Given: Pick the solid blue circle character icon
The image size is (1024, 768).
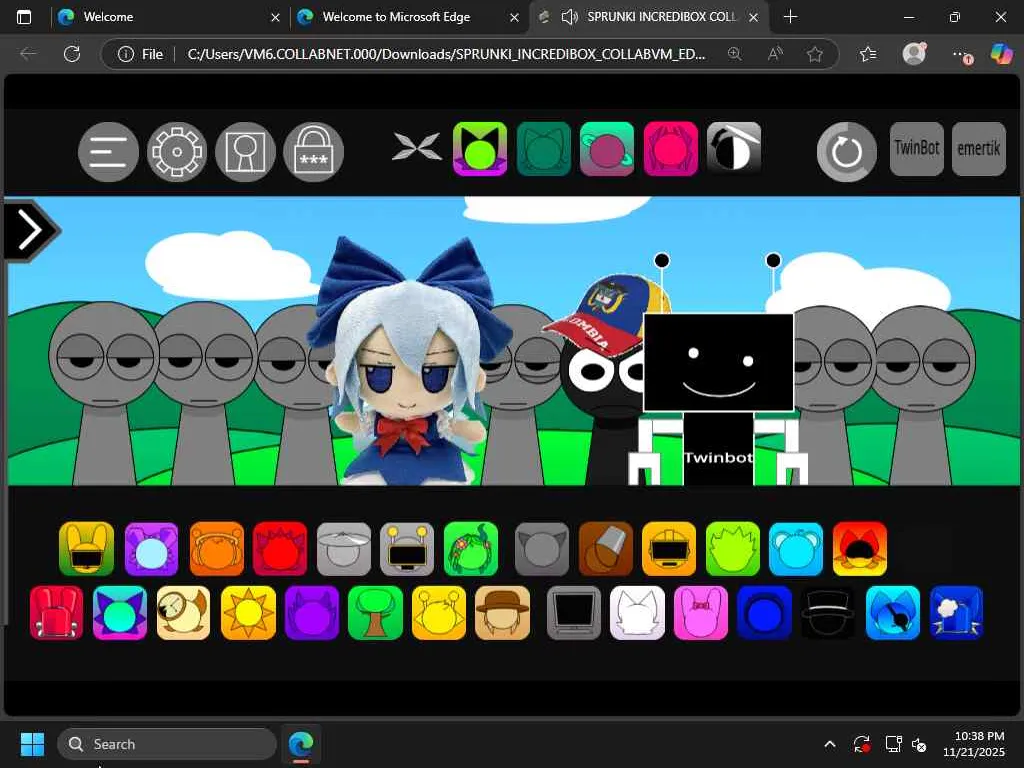Looking at the screenshot, I should pyautogui.click(x=764, y=613).
